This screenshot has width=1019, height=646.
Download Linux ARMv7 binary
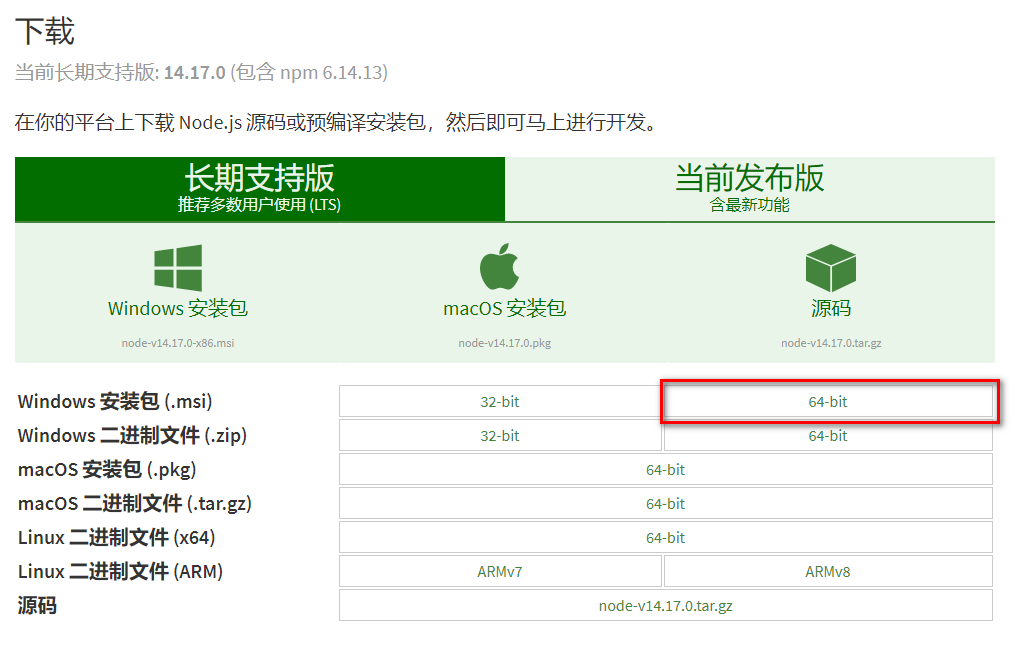tap(500, 571)
